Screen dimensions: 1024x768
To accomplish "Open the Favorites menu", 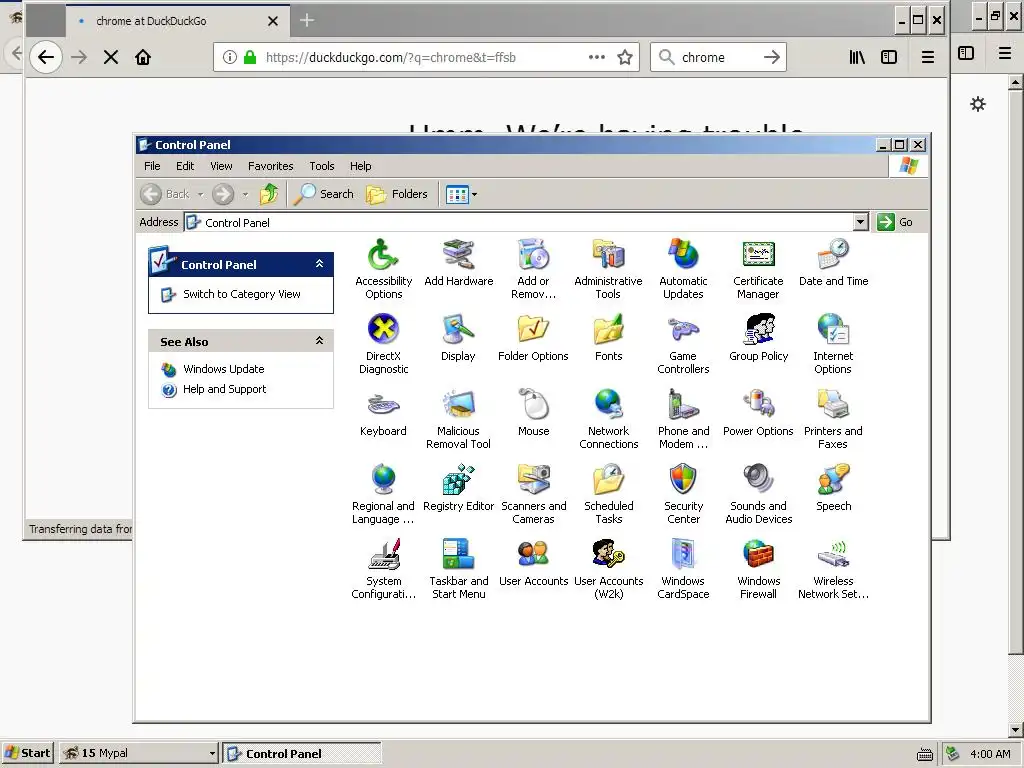I will pyautogui.click(x=270, y=166).
